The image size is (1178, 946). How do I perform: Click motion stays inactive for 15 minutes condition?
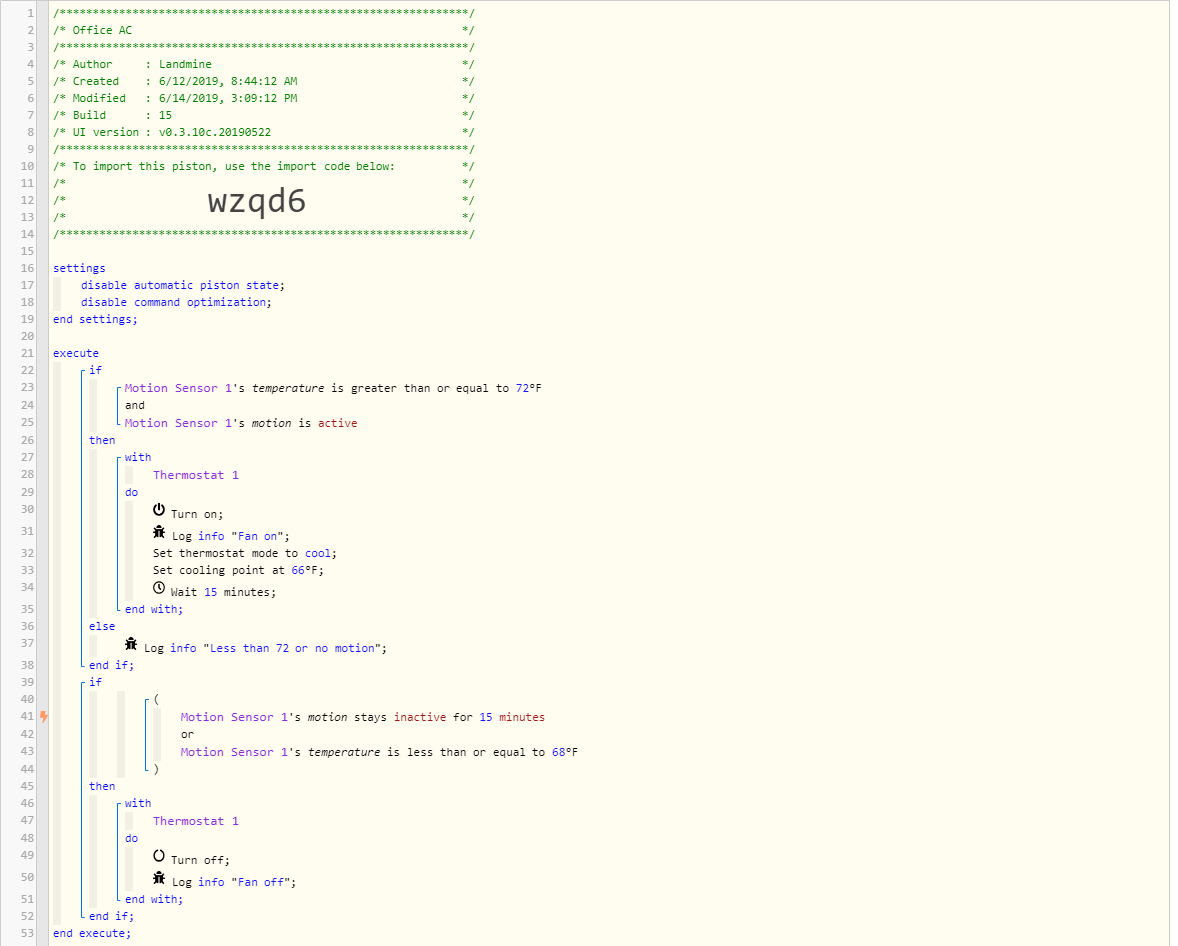[363, 717]
